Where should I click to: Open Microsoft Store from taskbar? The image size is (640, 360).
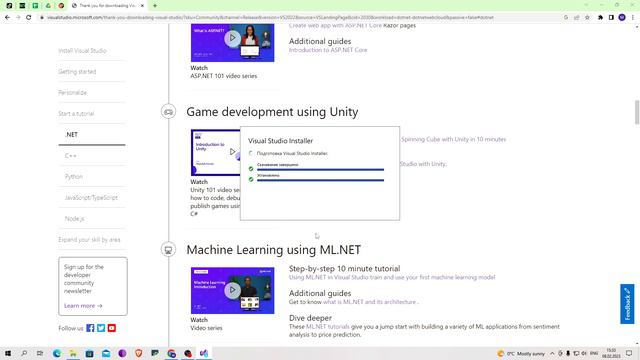[89, 353]
